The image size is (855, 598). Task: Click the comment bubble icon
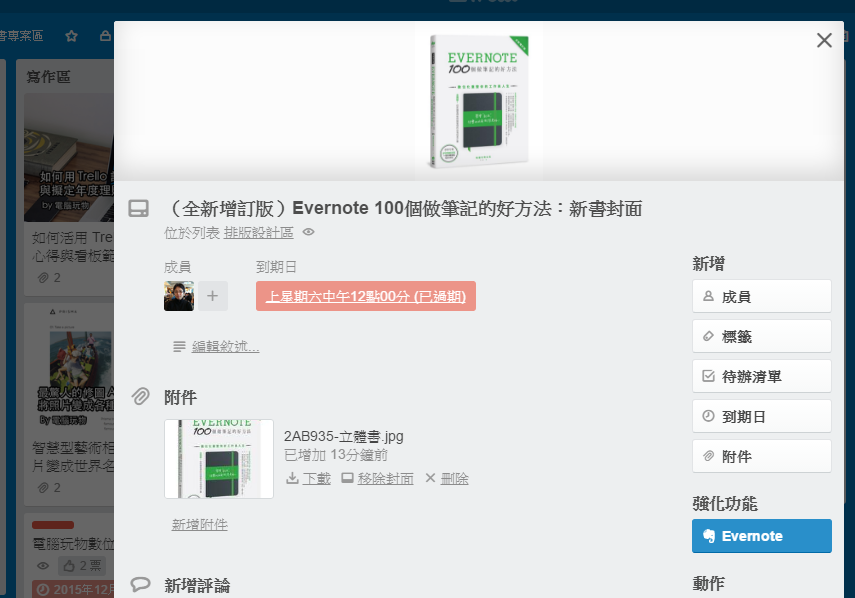141,584
